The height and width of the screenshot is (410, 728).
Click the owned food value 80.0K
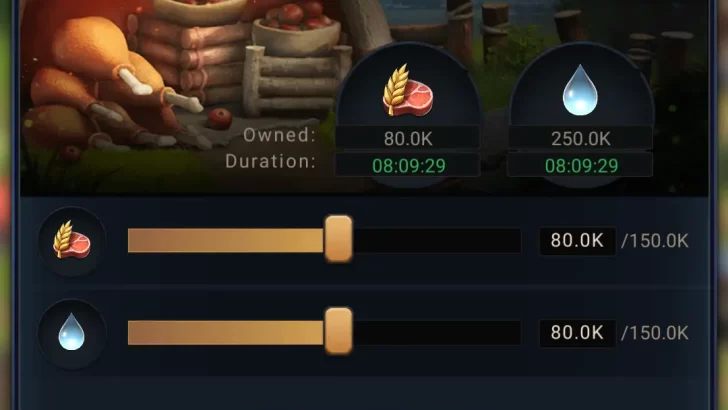[408, 138]
